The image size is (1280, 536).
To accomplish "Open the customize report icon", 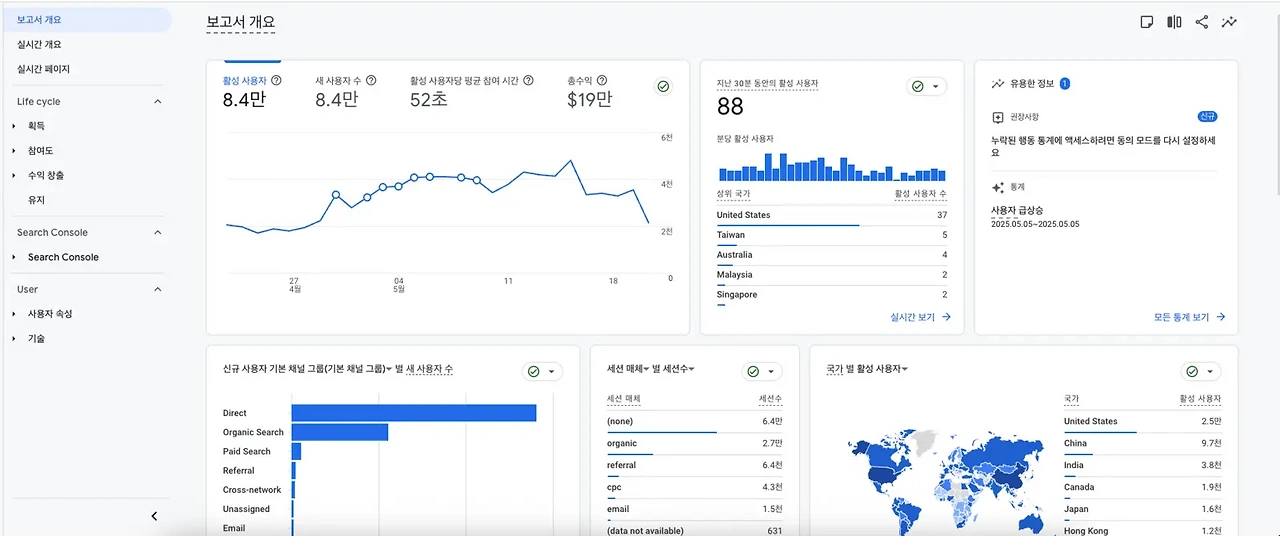I will [x=1147, y=22].
